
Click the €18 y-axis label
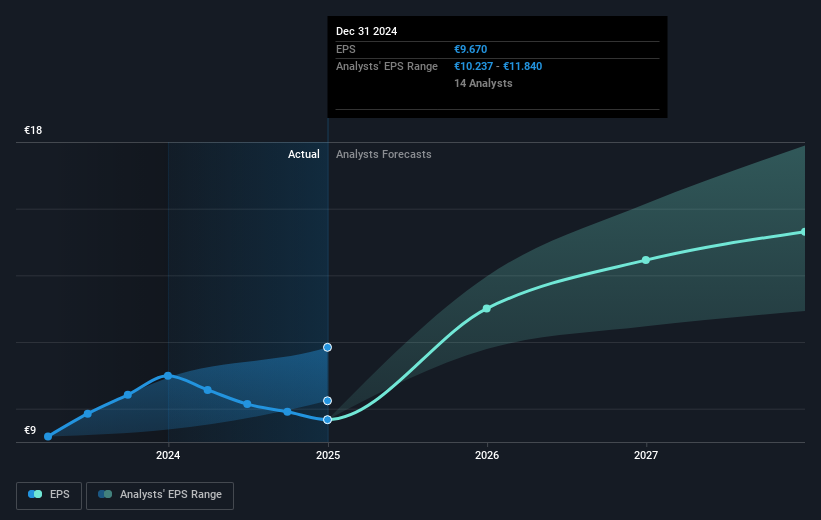33,130
